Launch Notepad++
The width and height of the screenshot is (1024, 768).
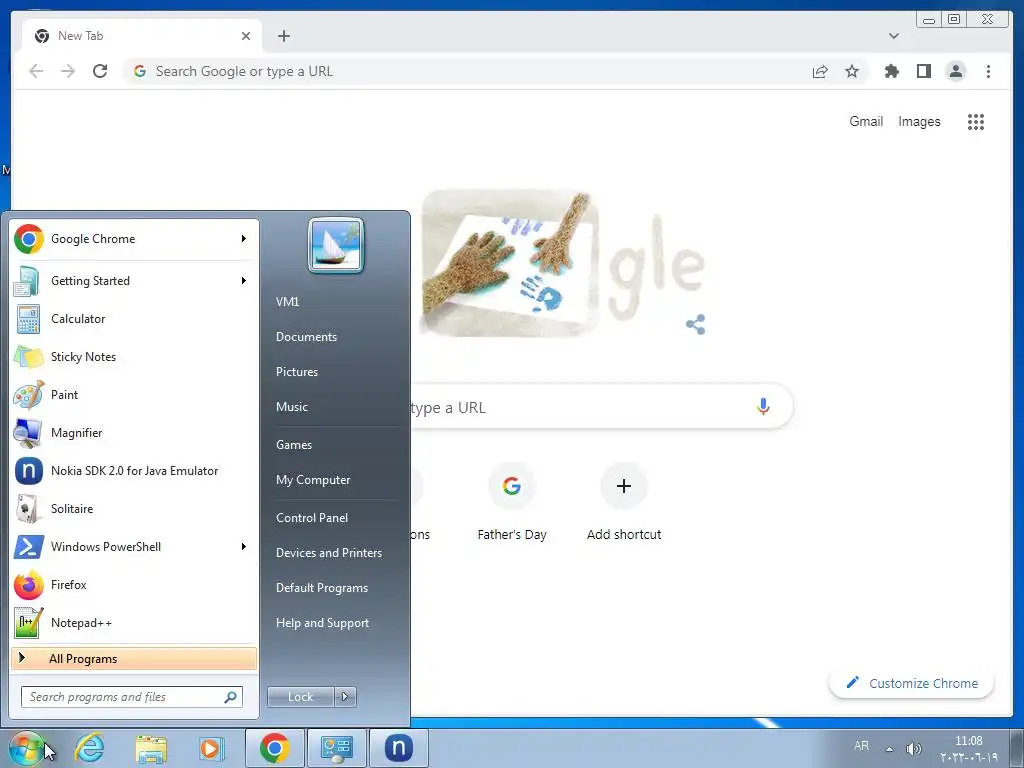point(134,622)
